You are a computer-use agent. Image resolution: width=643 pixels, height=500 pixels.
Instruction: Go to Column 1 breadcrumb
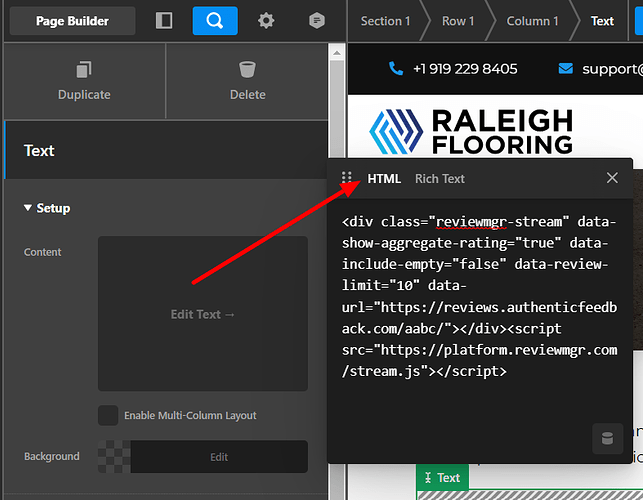[x=532, y=21]
